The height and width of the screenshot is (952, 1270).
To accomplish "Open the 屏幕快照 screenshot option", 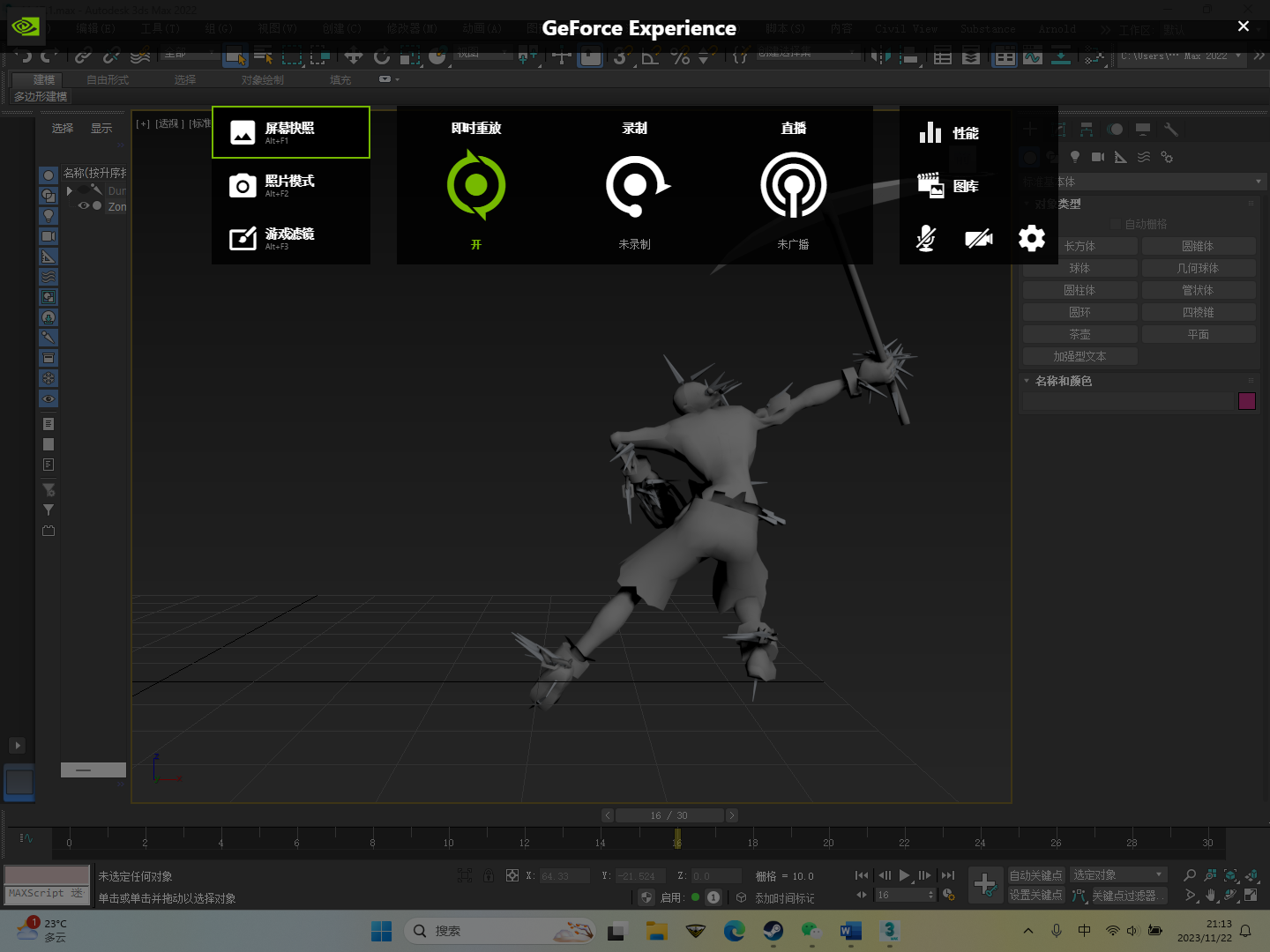I will [291, 132].
